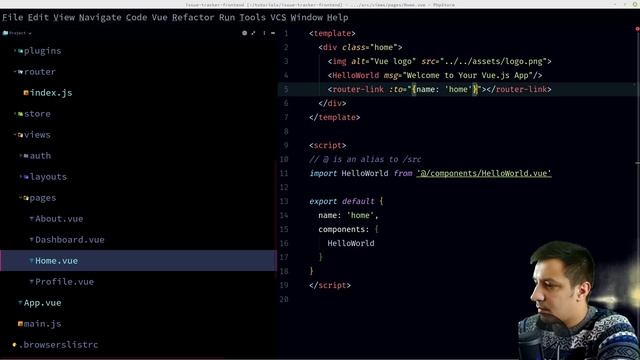Expand the layouts folder arrow
Screen dimensions: 640x360
click(x=21, y=177)
